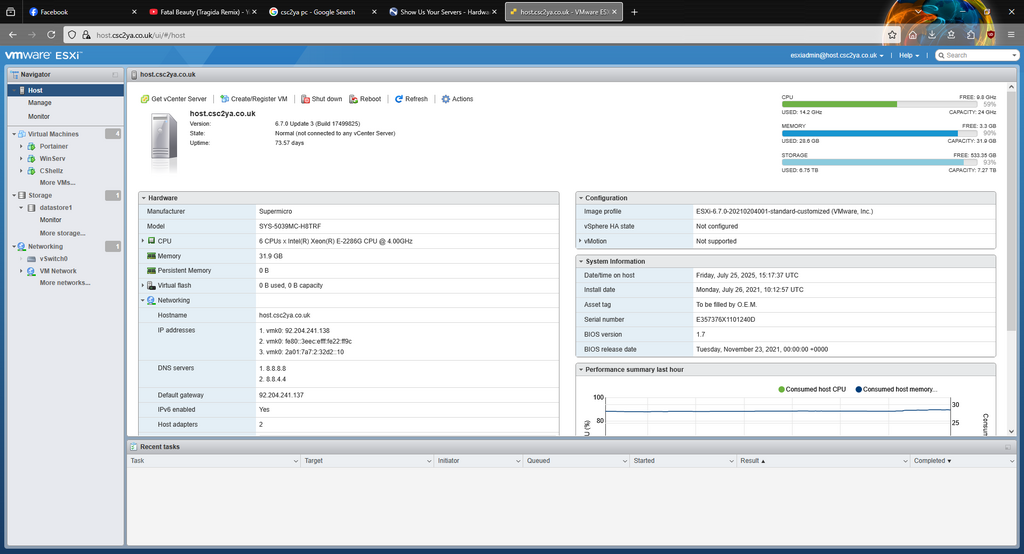
Task: Expand the Portainer VM tree node
Action: pyautogui.click(x=21, y=146)
